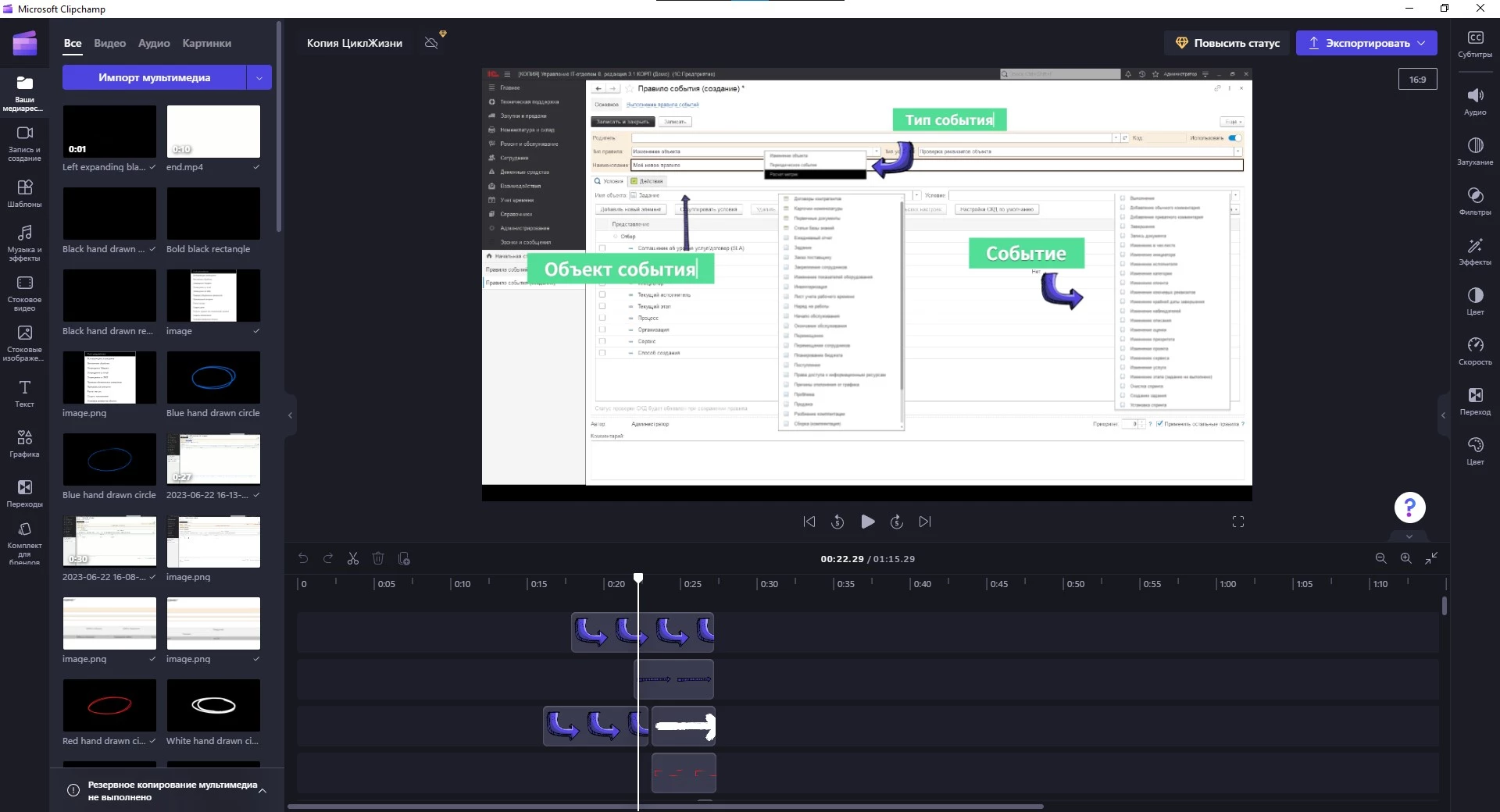This screenshot has height=812, width=1500.
Task: Switch to the Видео media tab
Action: pyautogui.click(x=109, y=43)
